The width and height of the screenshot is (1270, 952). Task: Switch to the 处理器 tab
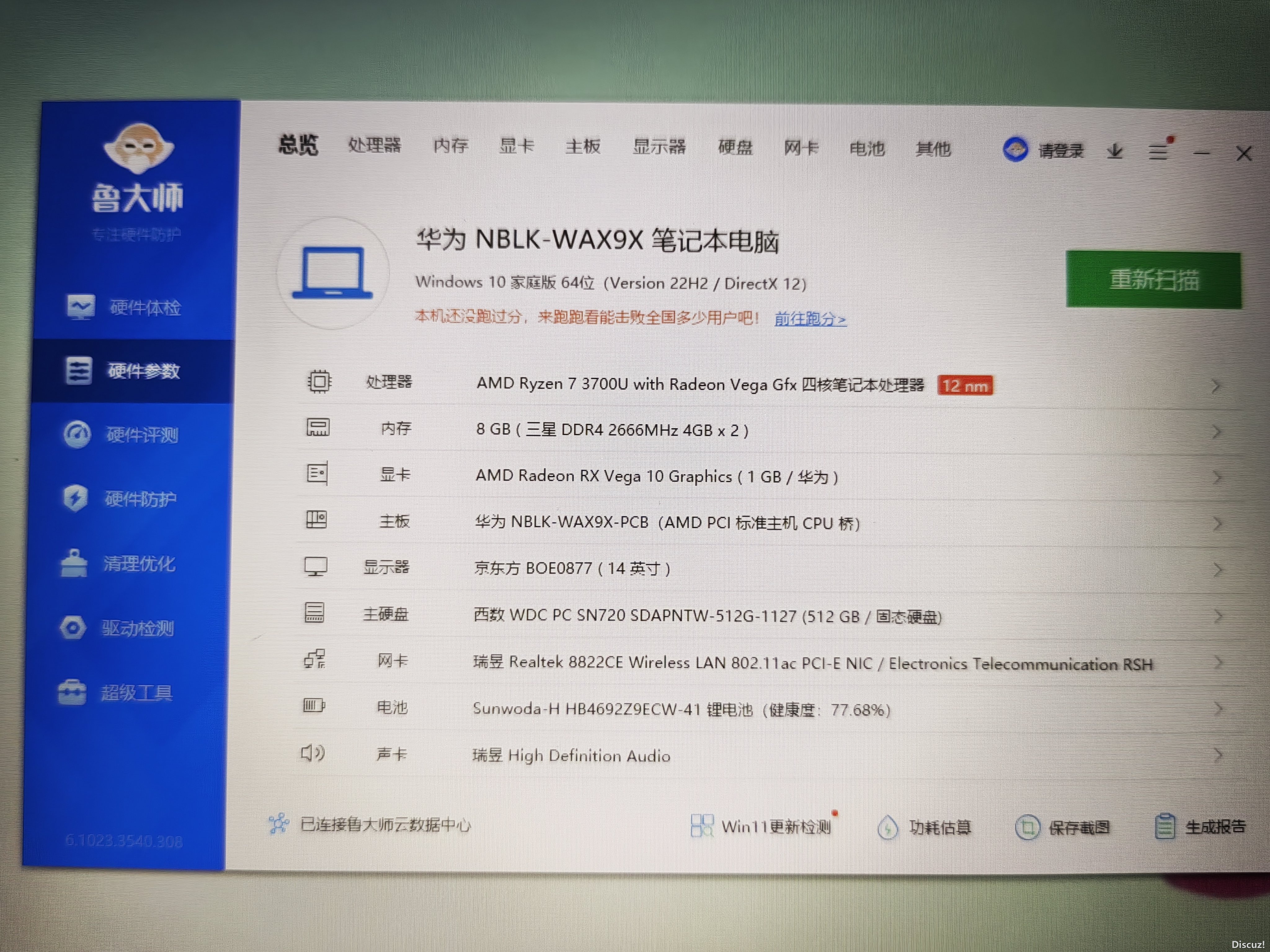[x=374, y=145]
